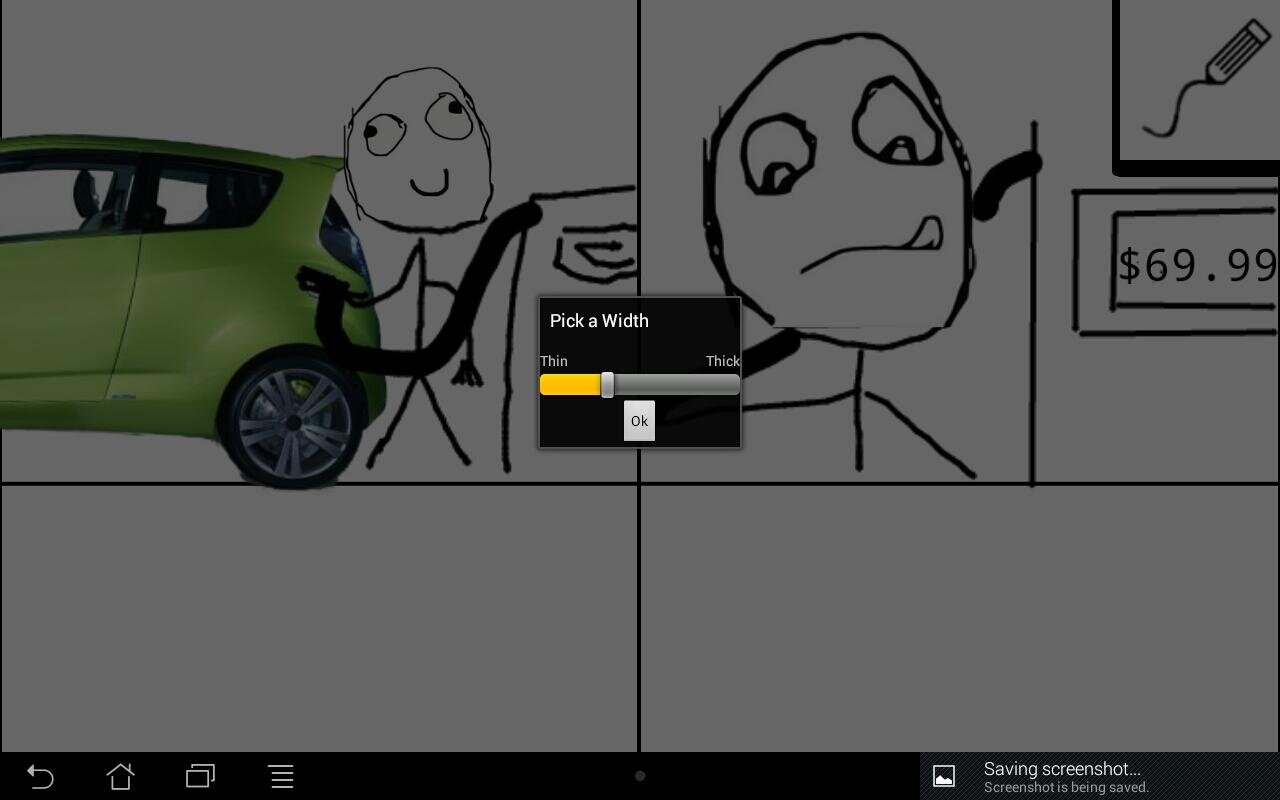Viewport: 1280px width, 800px height.
Task: Click the 'Pick a Width' dialog title
Action: coord(599,321)
